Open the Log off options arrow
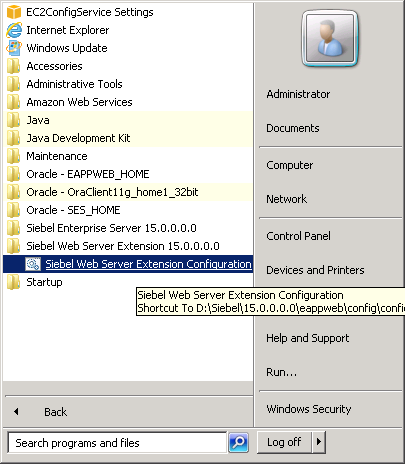 pyautogui.click(x=319, y=442)
